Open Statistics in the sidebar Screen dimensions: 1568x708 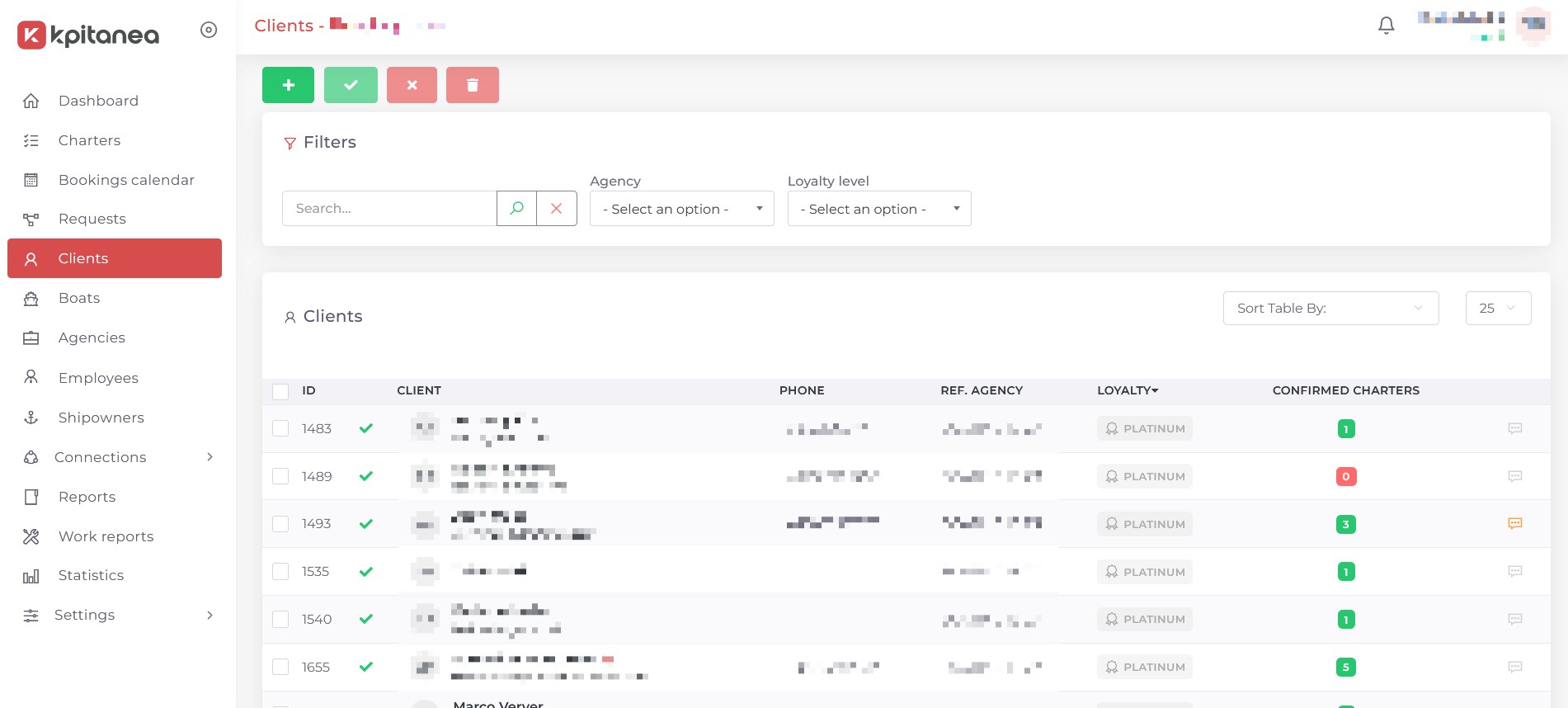[115, 575]
